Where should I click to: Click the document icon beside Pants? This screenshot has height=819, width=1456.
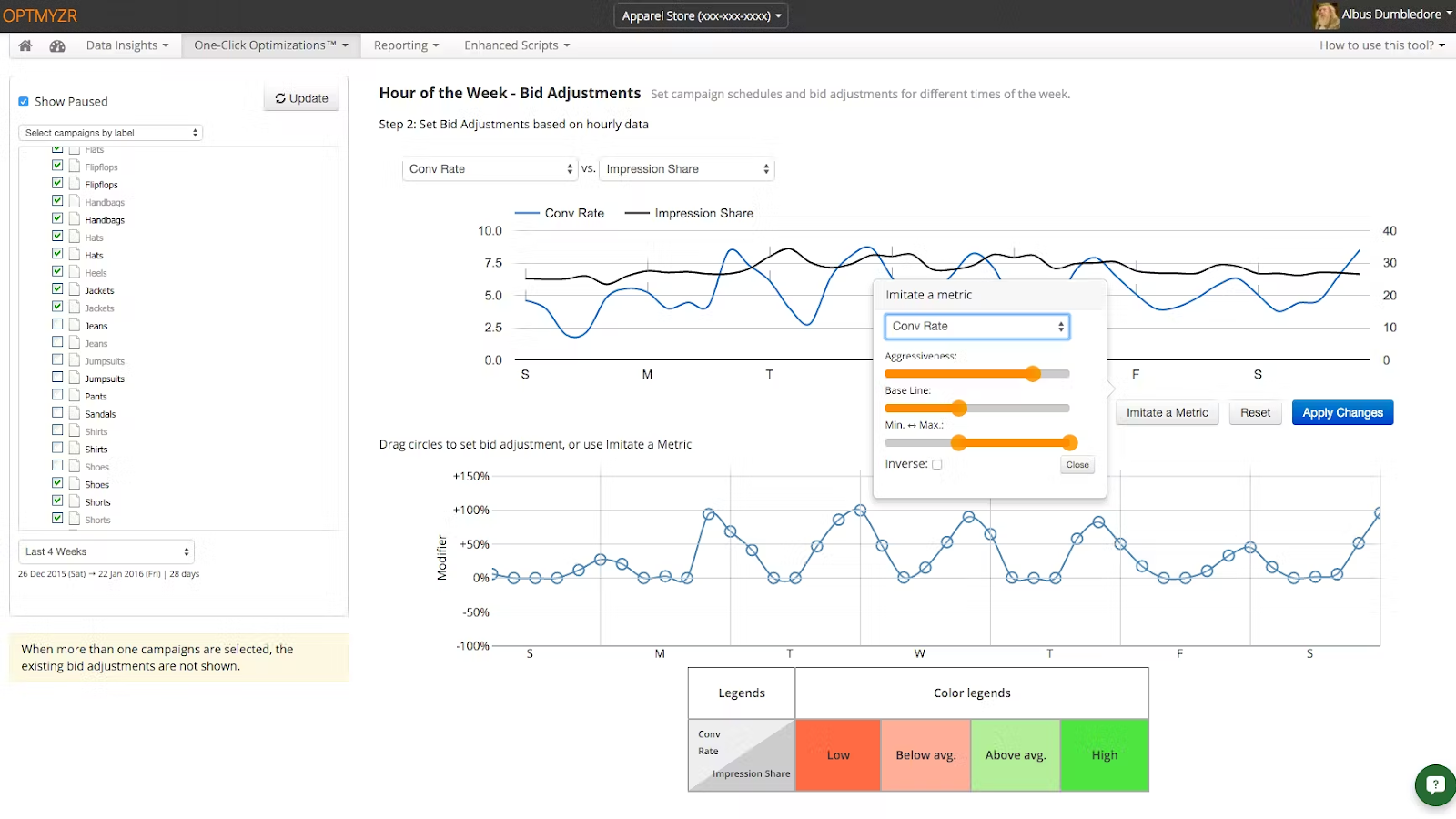pyautogui.click(x=75, y=396)
